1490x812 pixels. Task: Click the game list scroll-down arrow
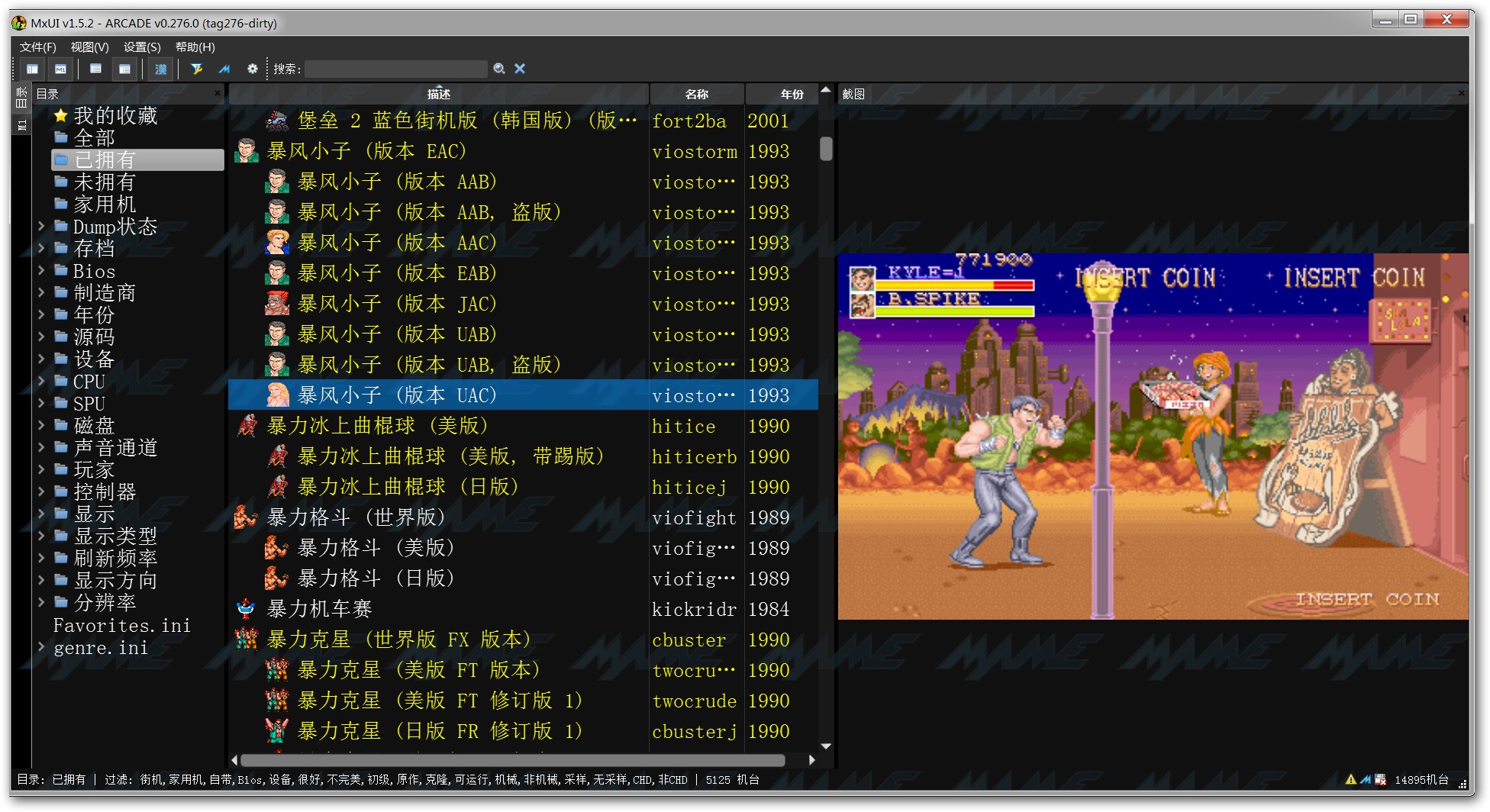point(825,746)
